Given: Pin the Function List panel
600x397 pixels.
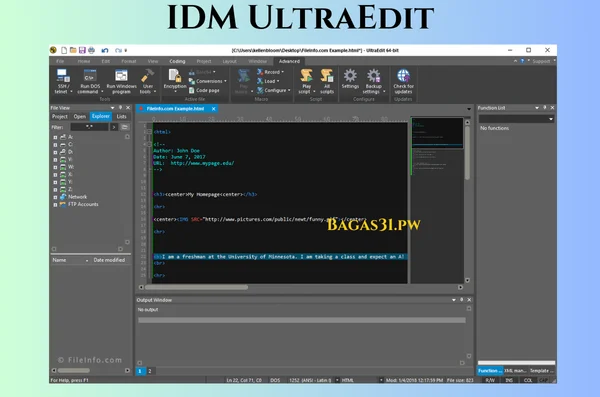Looking at the screenshot, I should 545,108.
